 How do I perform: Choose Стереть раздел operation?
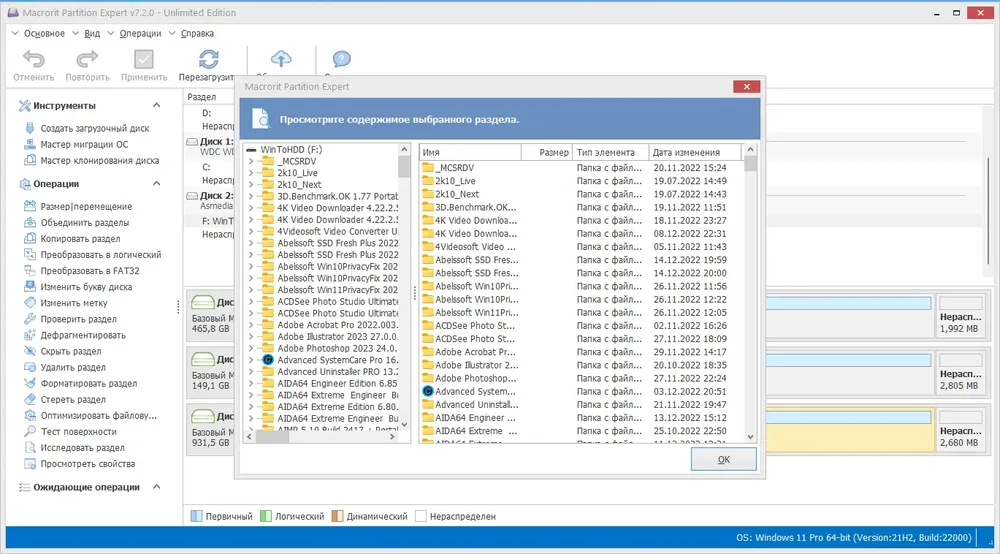point(73,399)
